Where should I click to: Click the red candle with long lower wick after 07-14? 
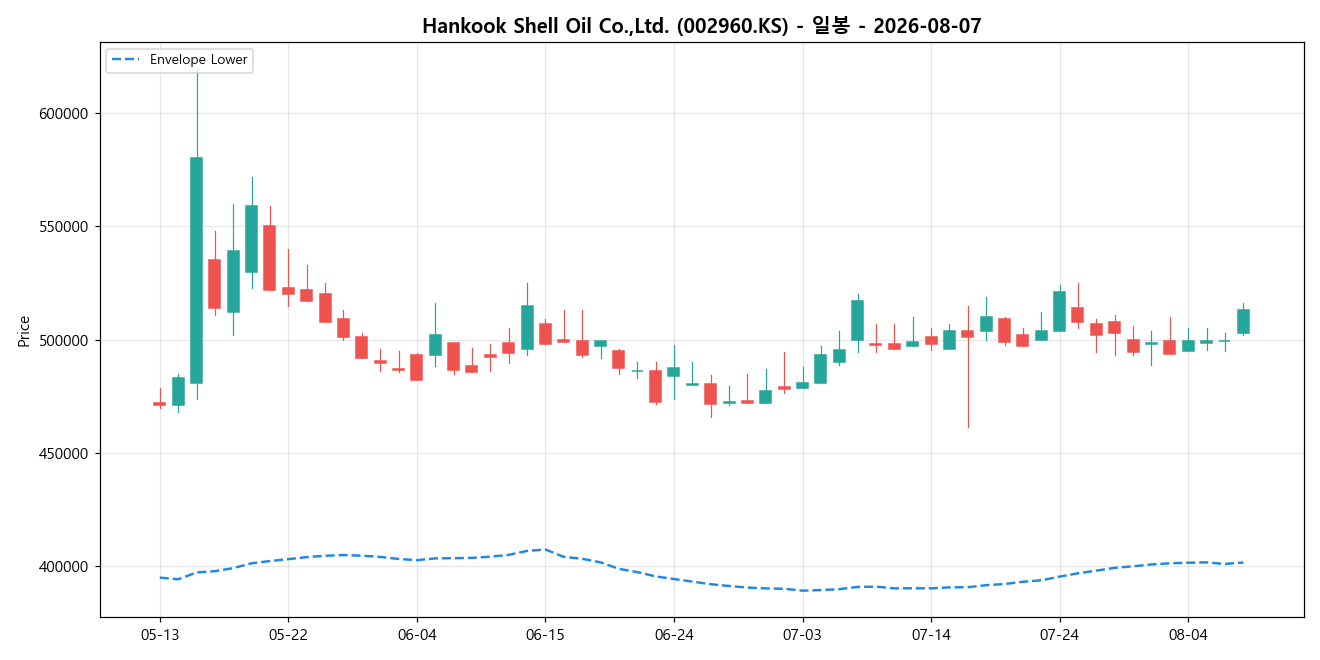pos(967,334)
